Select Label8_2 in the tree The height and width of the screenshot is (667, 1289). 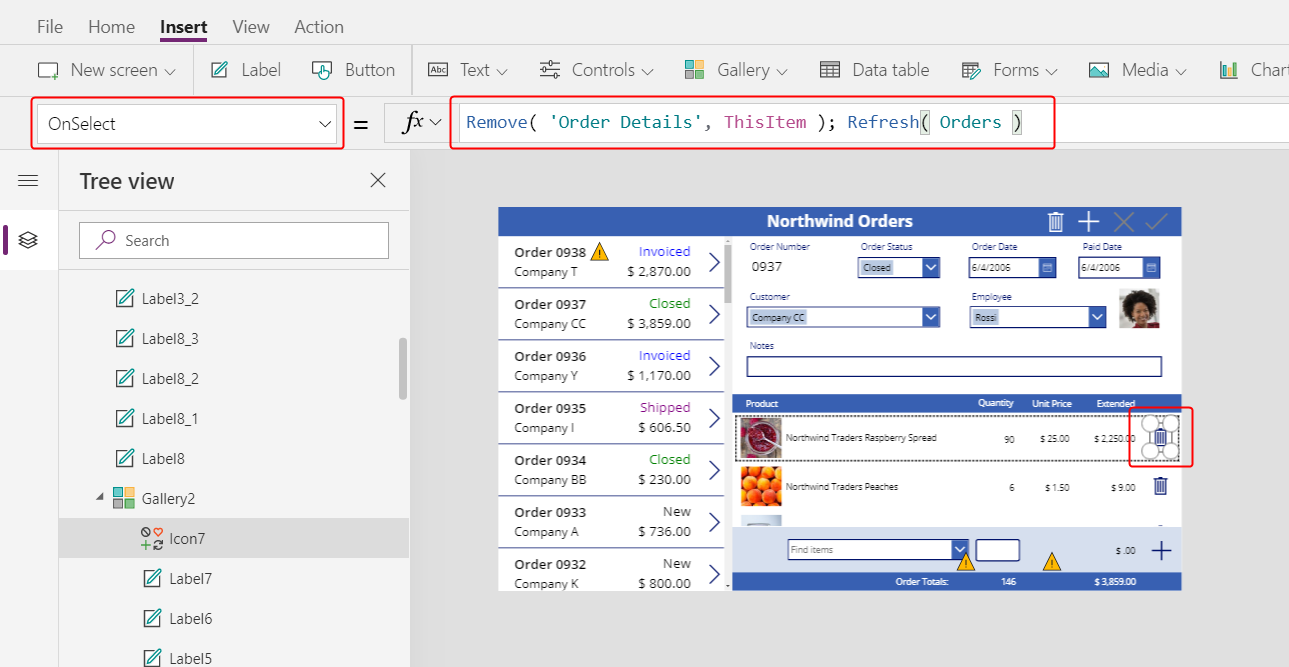point(170,379)
